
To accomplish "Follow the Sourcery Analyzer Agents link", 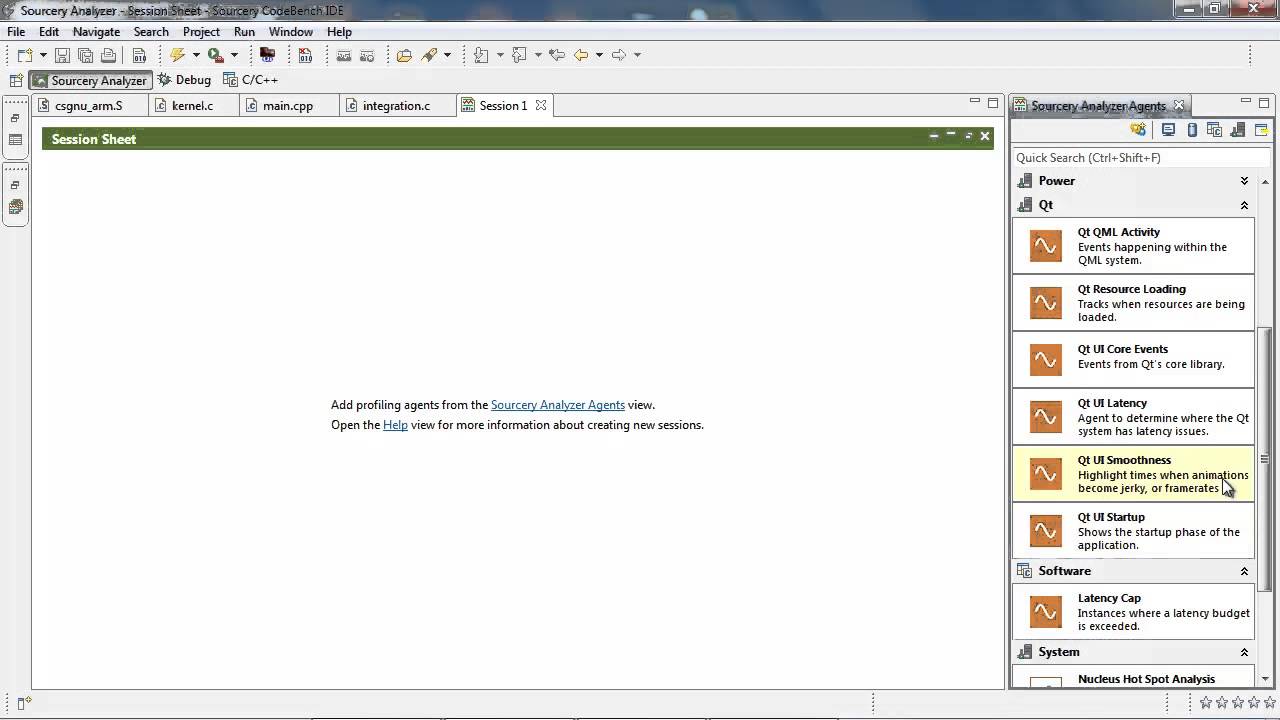I will [557, 405].
